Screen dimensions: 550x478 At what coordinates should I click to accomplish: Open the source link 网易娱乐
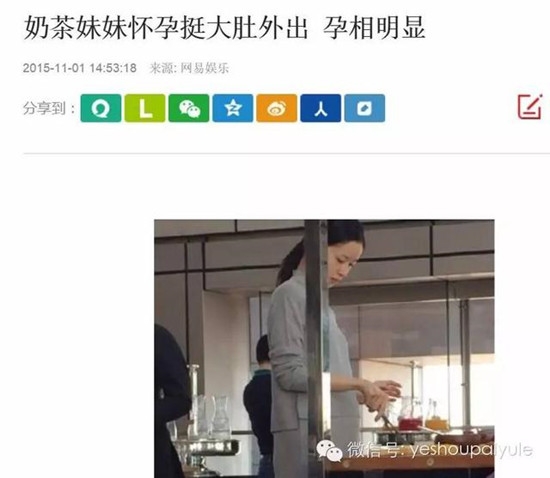(204, 68)
